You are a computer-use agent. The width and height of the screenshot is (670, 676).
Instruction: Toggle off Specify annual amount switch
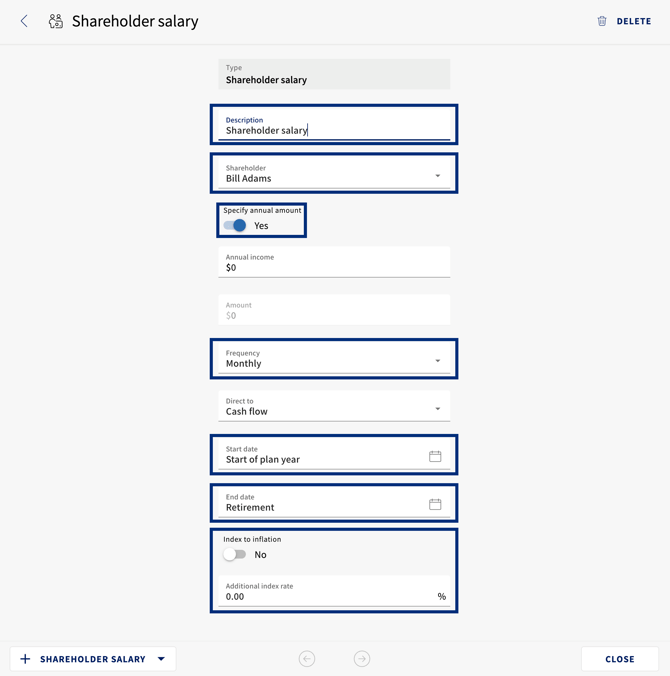(235, 225)
